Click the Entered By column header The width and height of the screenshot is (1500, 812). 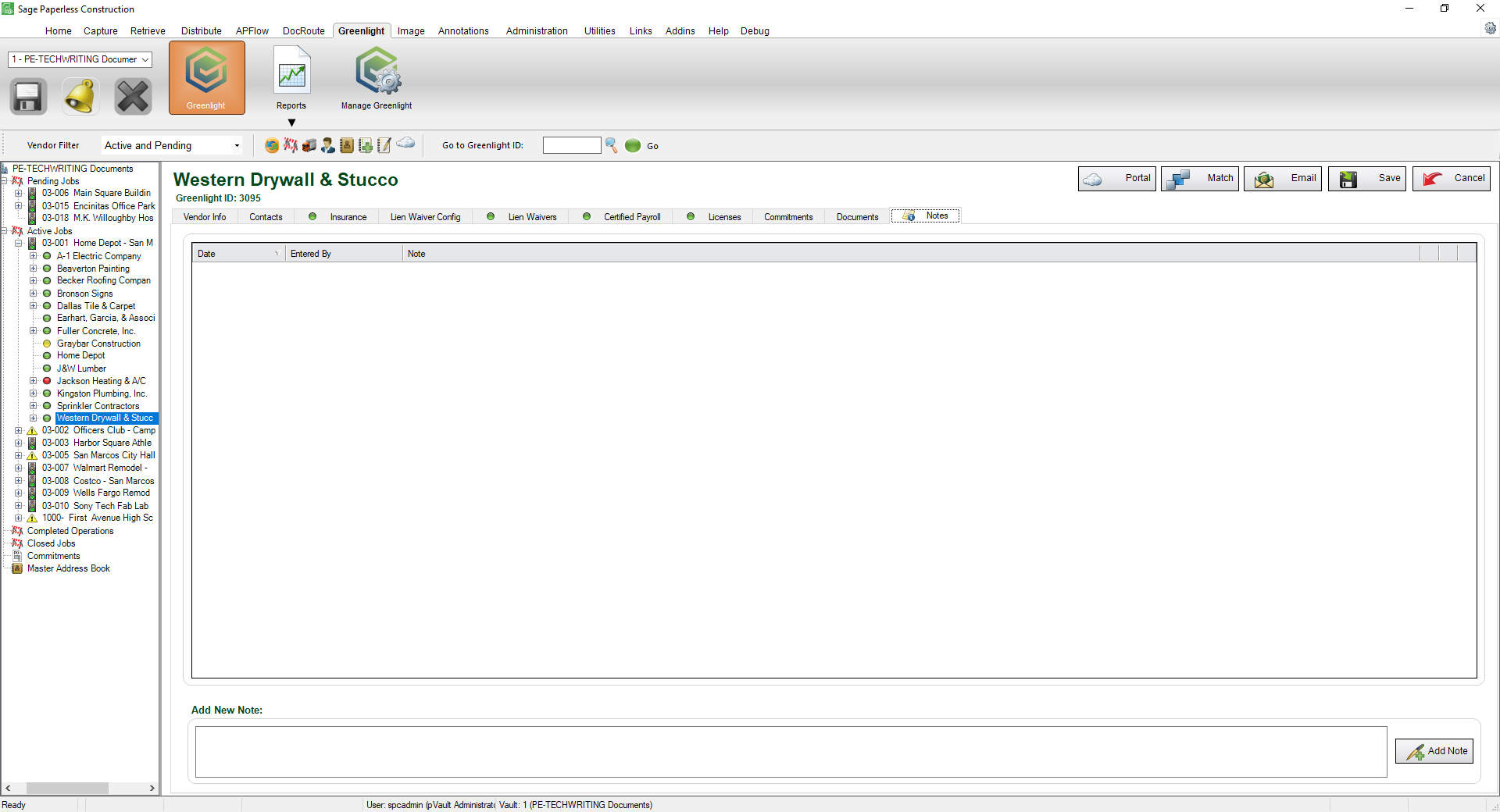point(344,254)
